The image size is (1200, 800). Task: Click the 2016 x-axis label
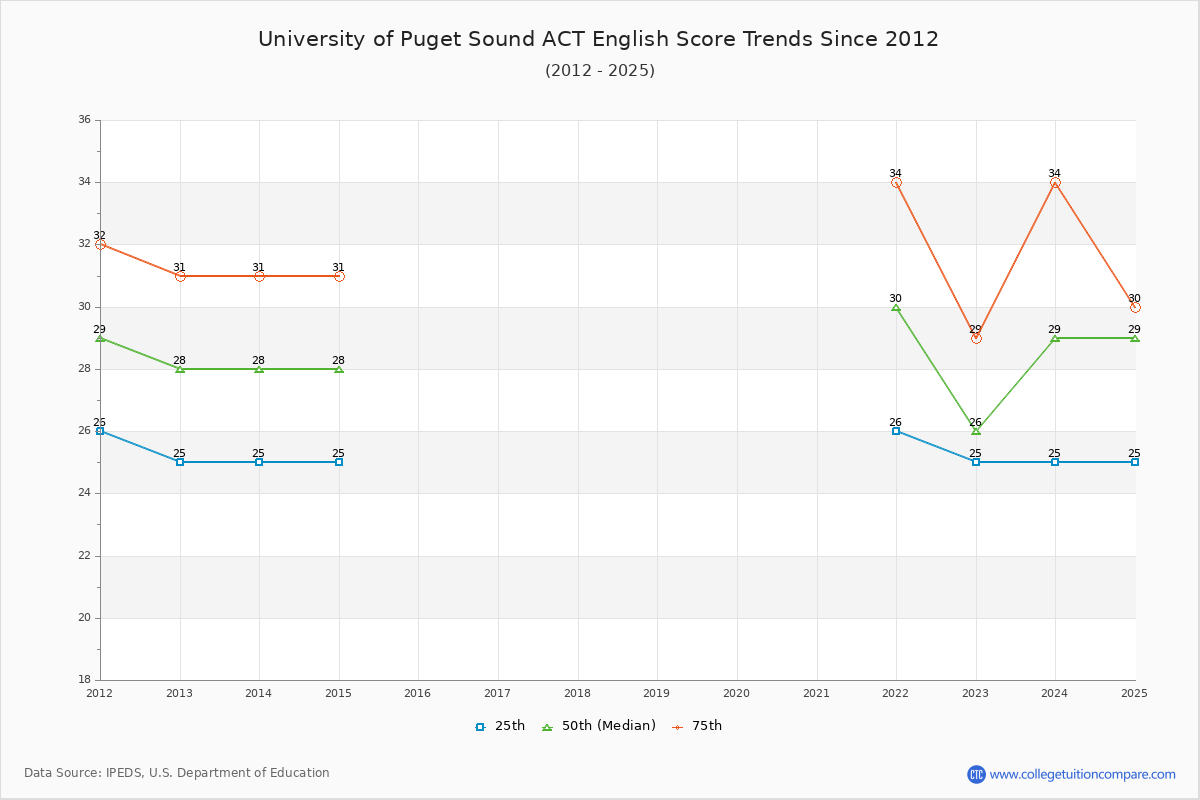click(418, 693)
